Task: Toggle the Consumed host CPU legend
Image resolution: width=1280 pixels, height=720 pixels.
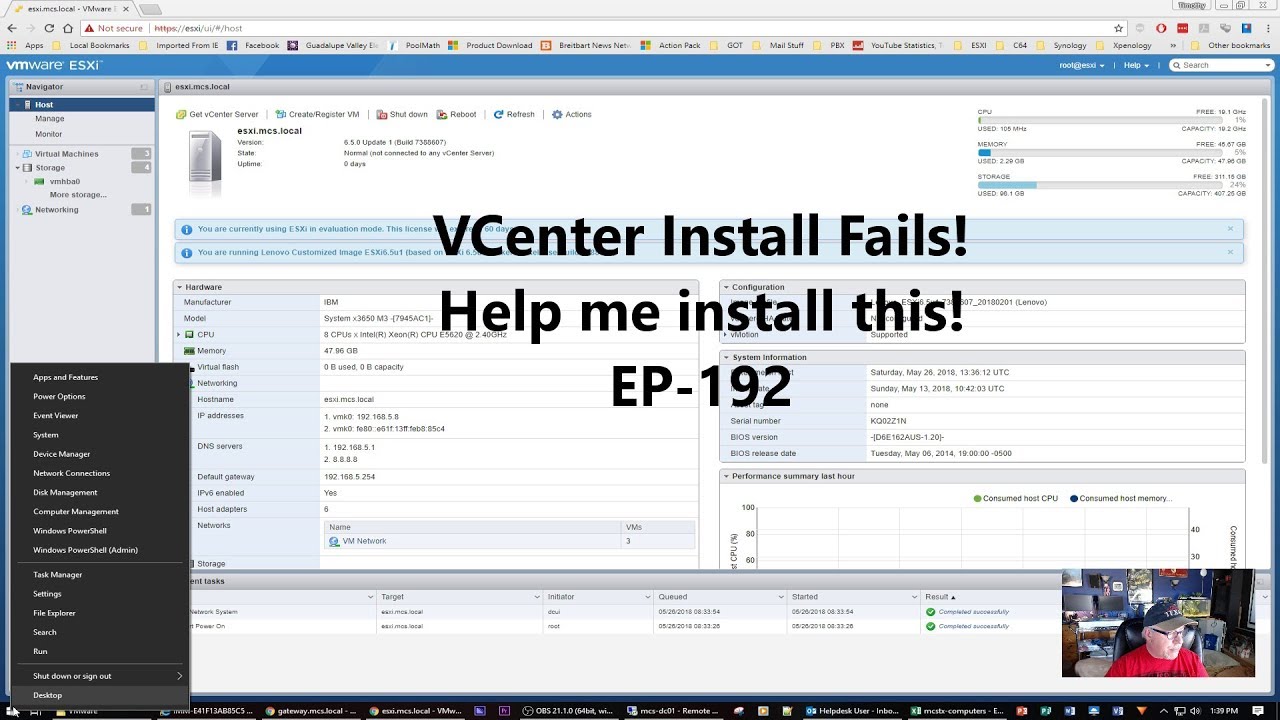Action: pyautogui.click(x=1015, y=498)
